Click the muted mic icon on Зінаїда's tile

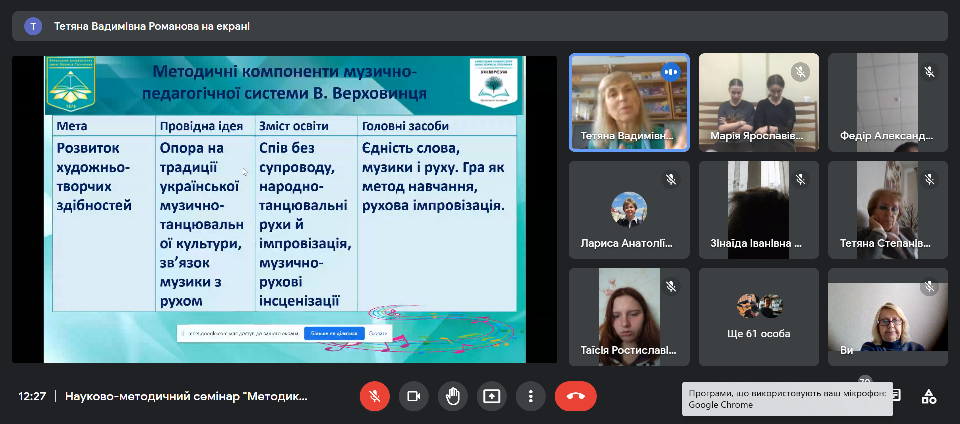[x=800, y=179]
